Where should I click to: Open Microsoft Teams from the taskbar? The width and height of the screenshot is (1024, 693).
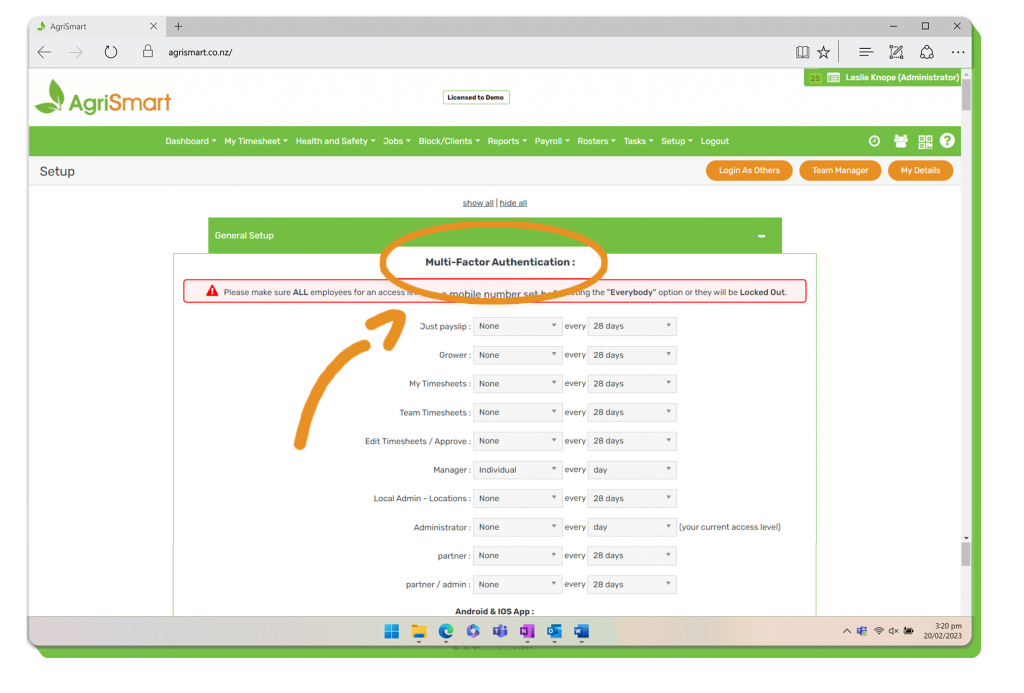coord(499,631)
